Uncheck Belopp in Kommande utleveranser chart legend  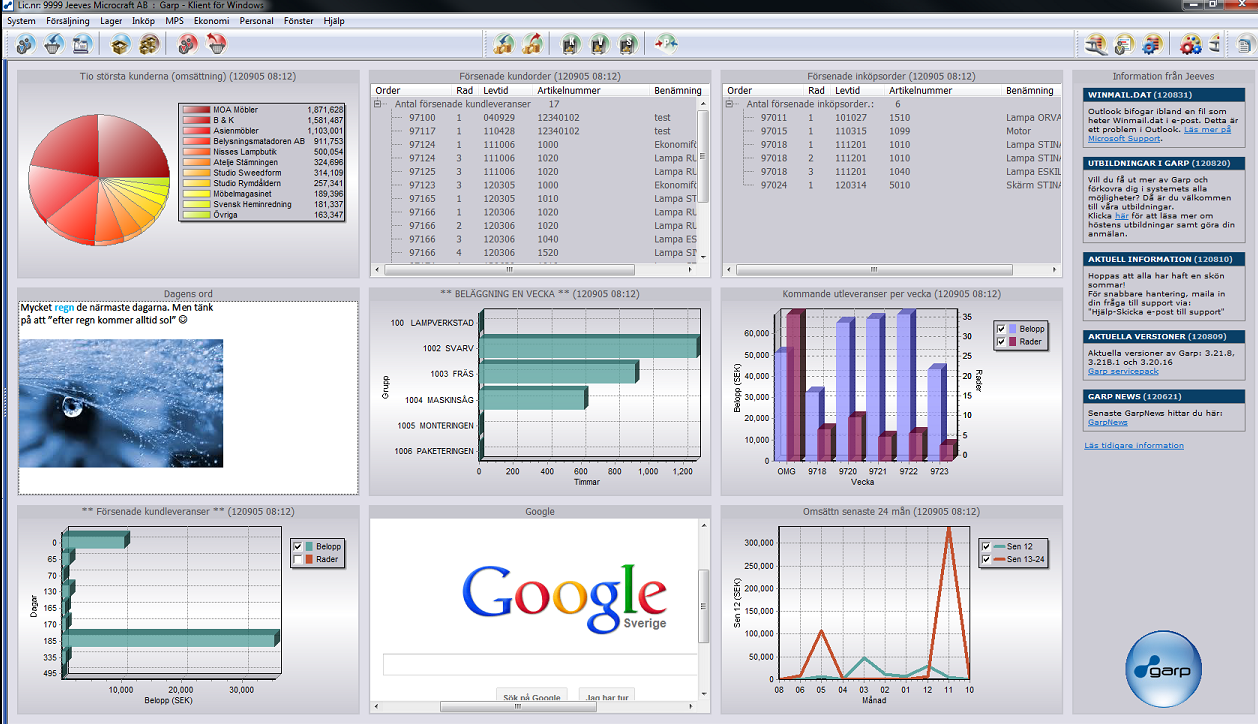coord(1002,329)
